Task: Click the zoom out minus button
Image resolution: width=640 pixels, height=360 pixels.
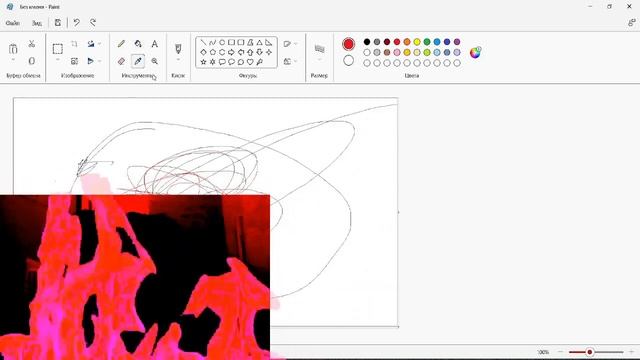Action: point(560,352)
